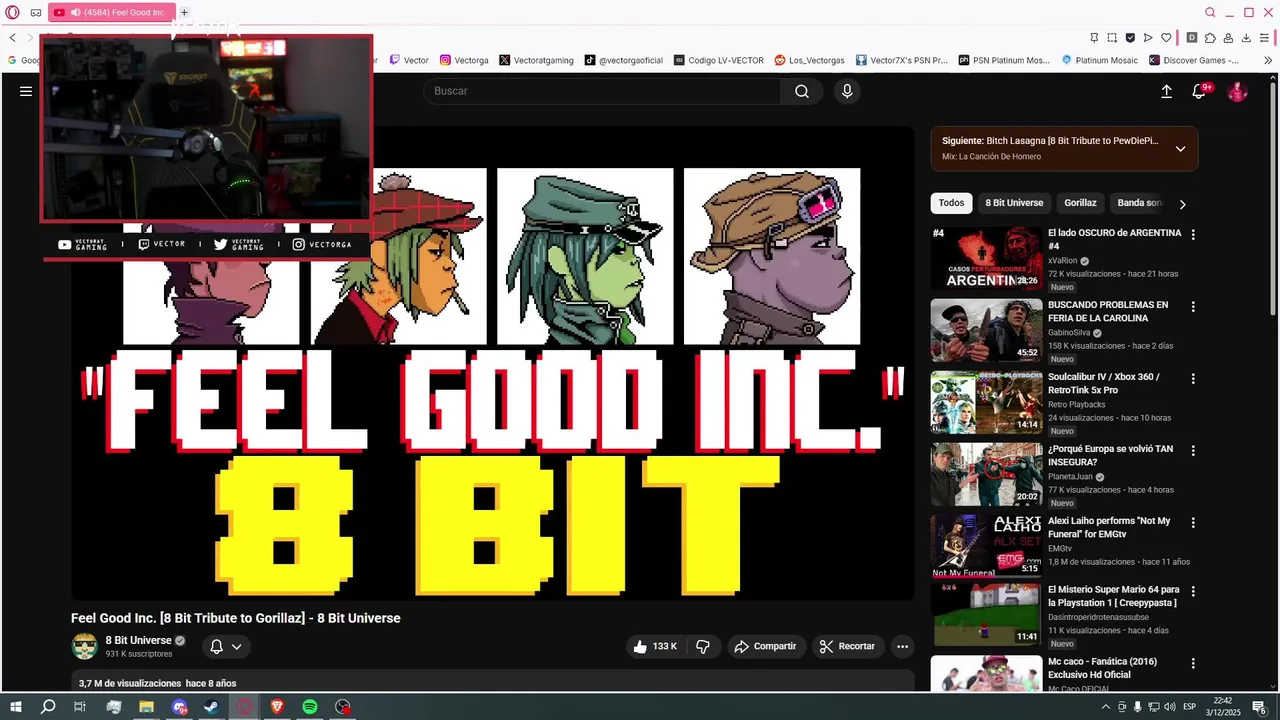Open options menu for El lado OSCURO de ARGENTINA

(x=1192, y=234)
